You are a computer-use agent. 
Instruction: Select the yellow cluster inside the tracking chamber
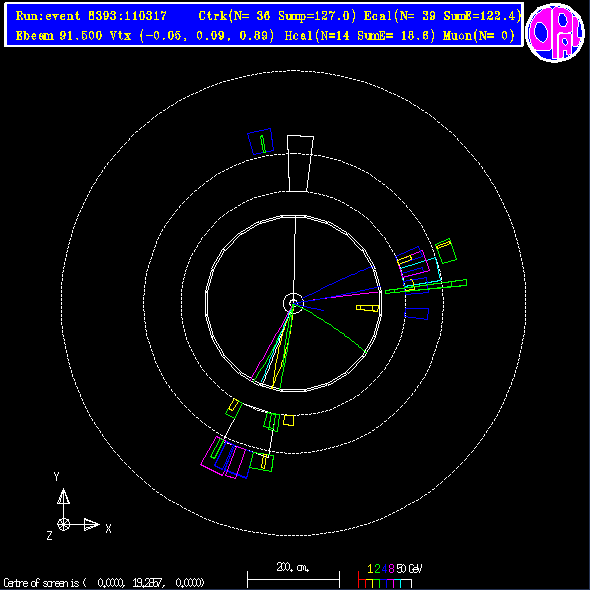[x=368, y=308]
